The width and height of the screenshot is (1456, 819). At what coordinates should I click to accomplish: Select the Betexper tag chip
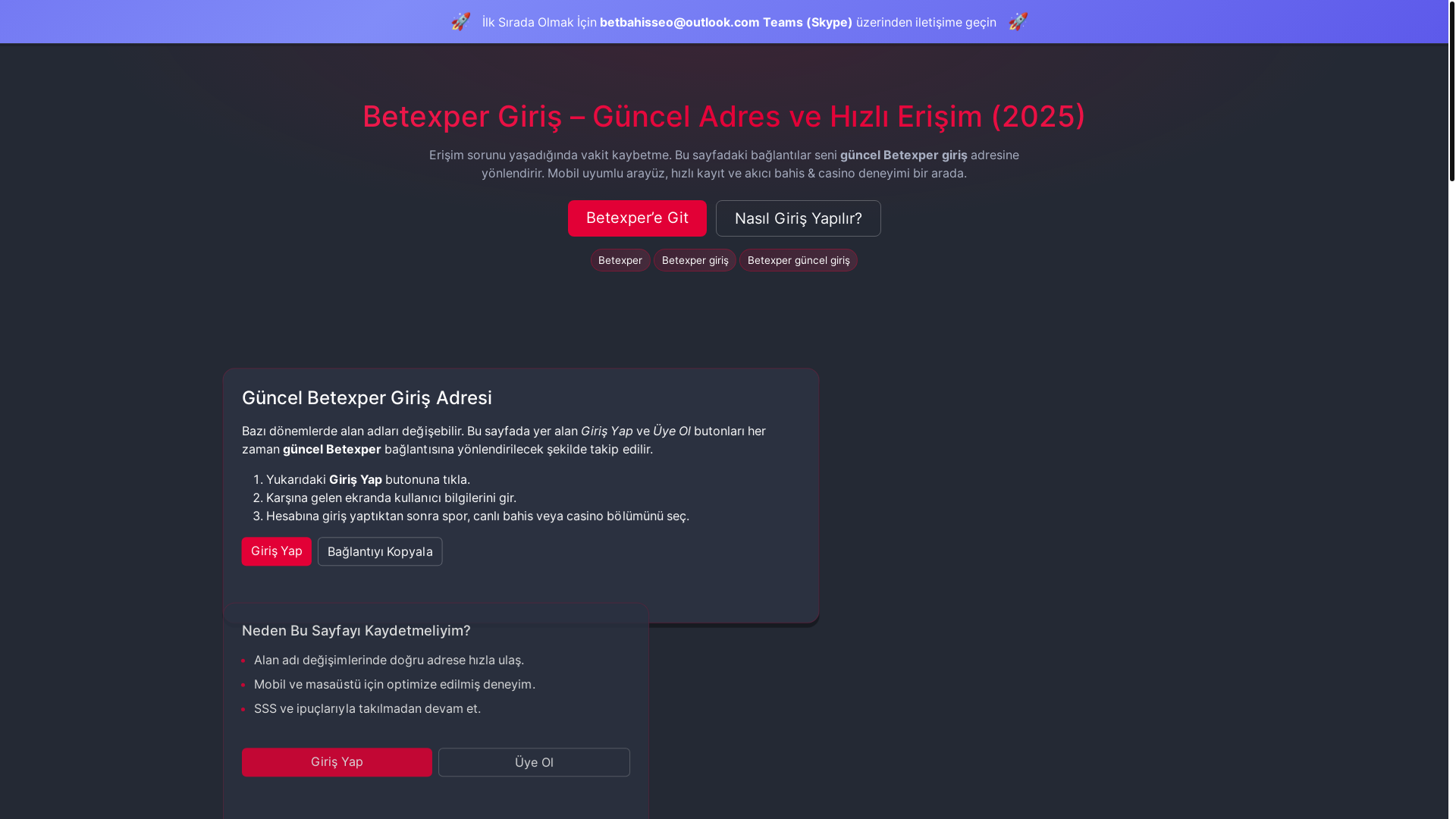(x=620, y=260)
